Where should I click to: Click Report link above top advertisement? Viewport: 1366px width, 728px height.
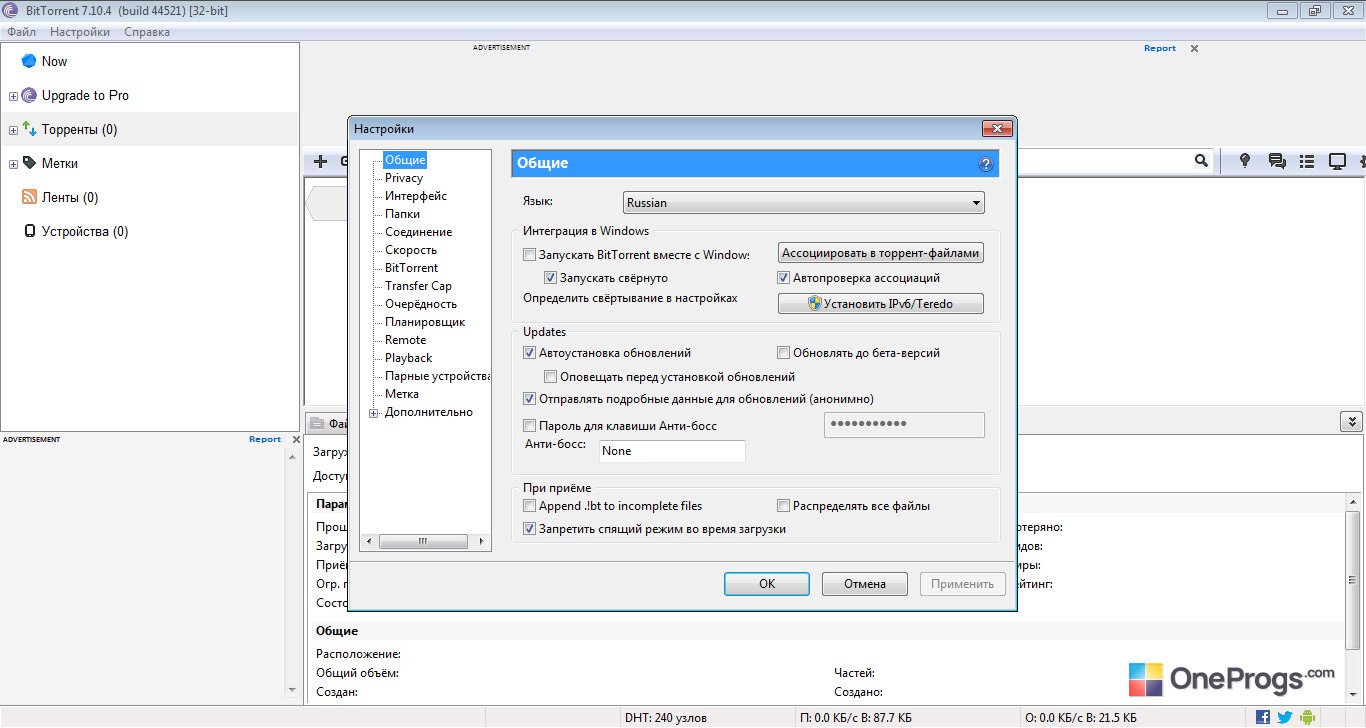click(1160, 48)
